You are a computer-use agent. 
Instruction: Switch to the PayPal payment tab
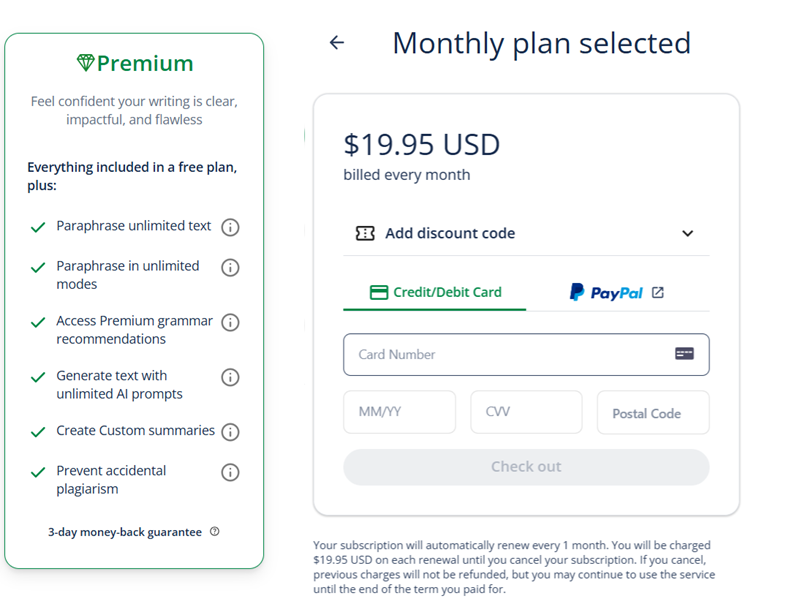click(x=607, y=293)
